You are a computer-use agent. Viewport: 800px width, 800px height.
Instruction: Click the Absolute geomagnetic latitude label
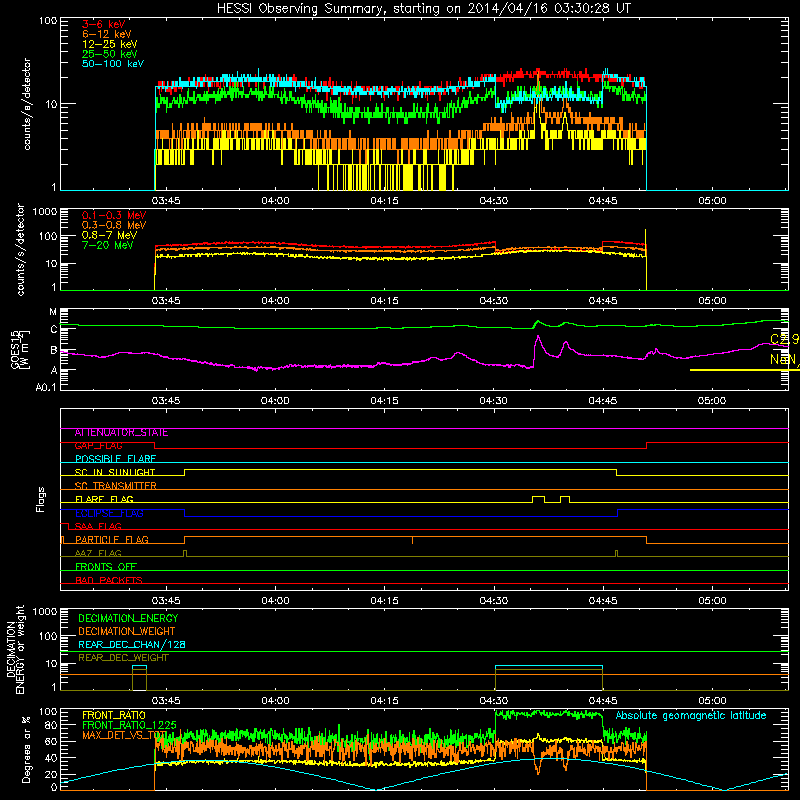point(691,716)
